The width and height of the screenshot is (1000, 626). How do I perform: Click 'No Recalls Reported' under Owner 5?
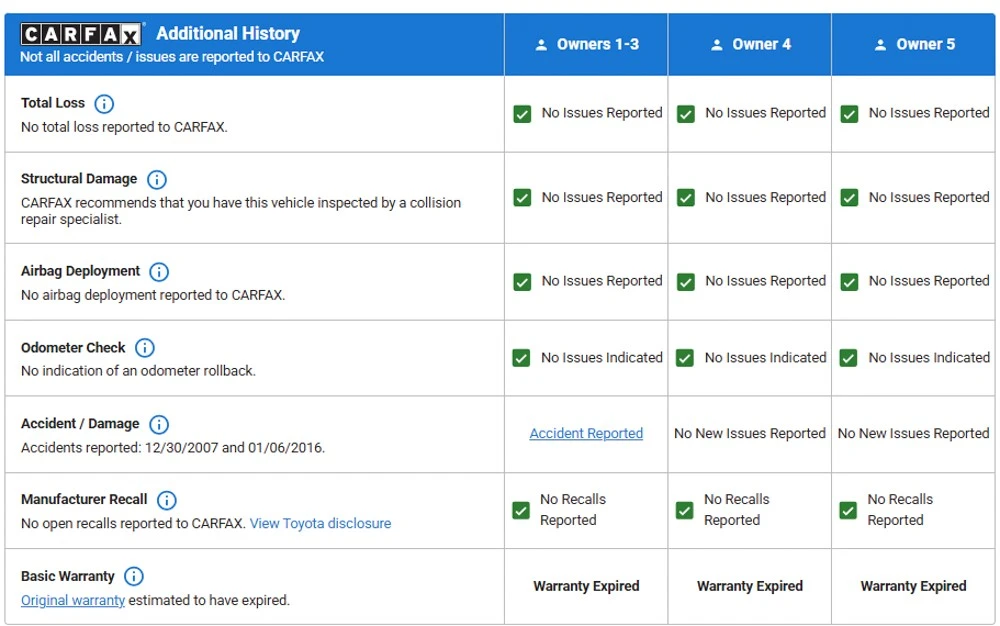(x=900, y=510)
